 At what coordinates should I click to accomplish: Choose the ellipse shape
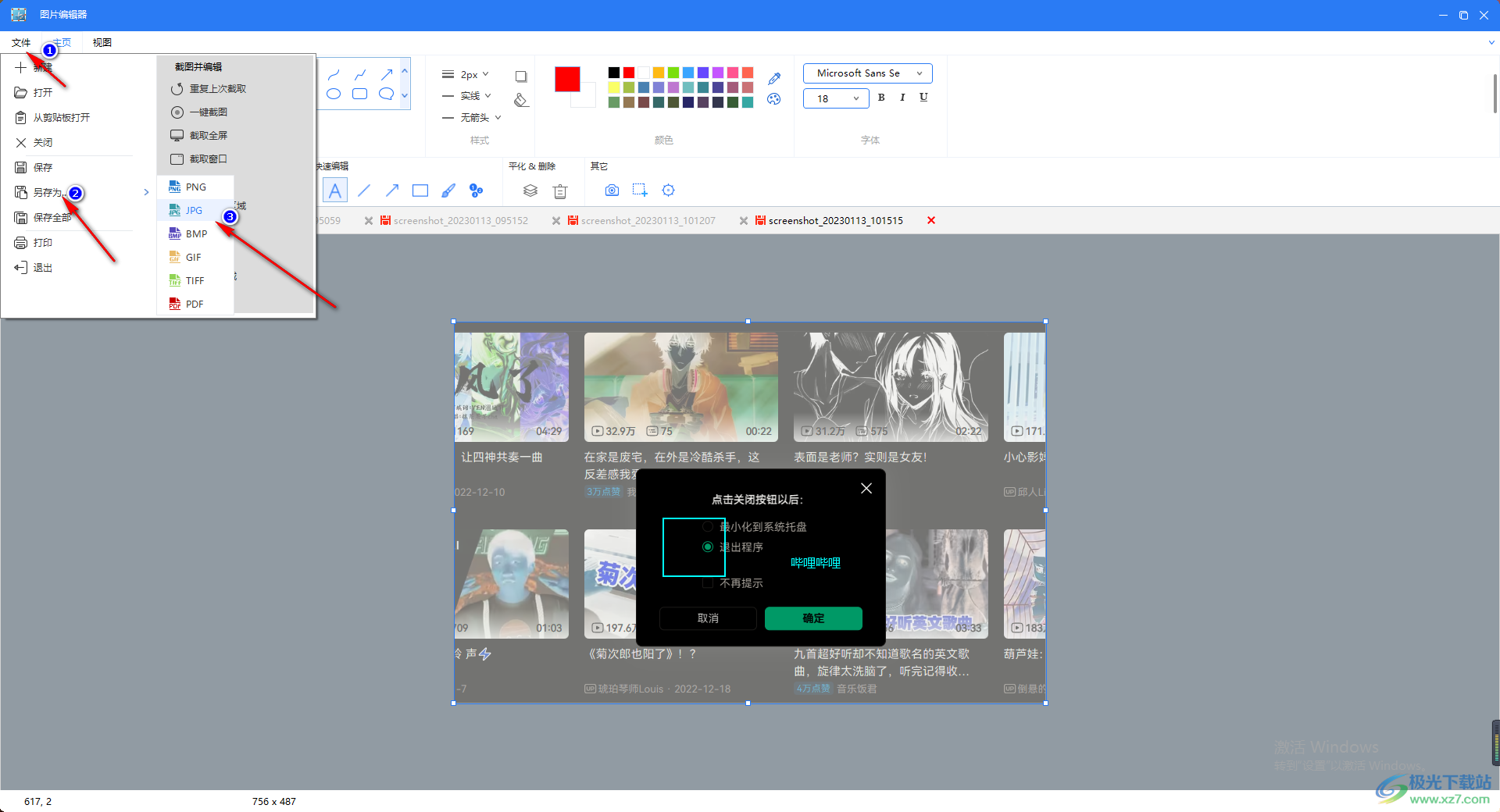coord(334,94)
